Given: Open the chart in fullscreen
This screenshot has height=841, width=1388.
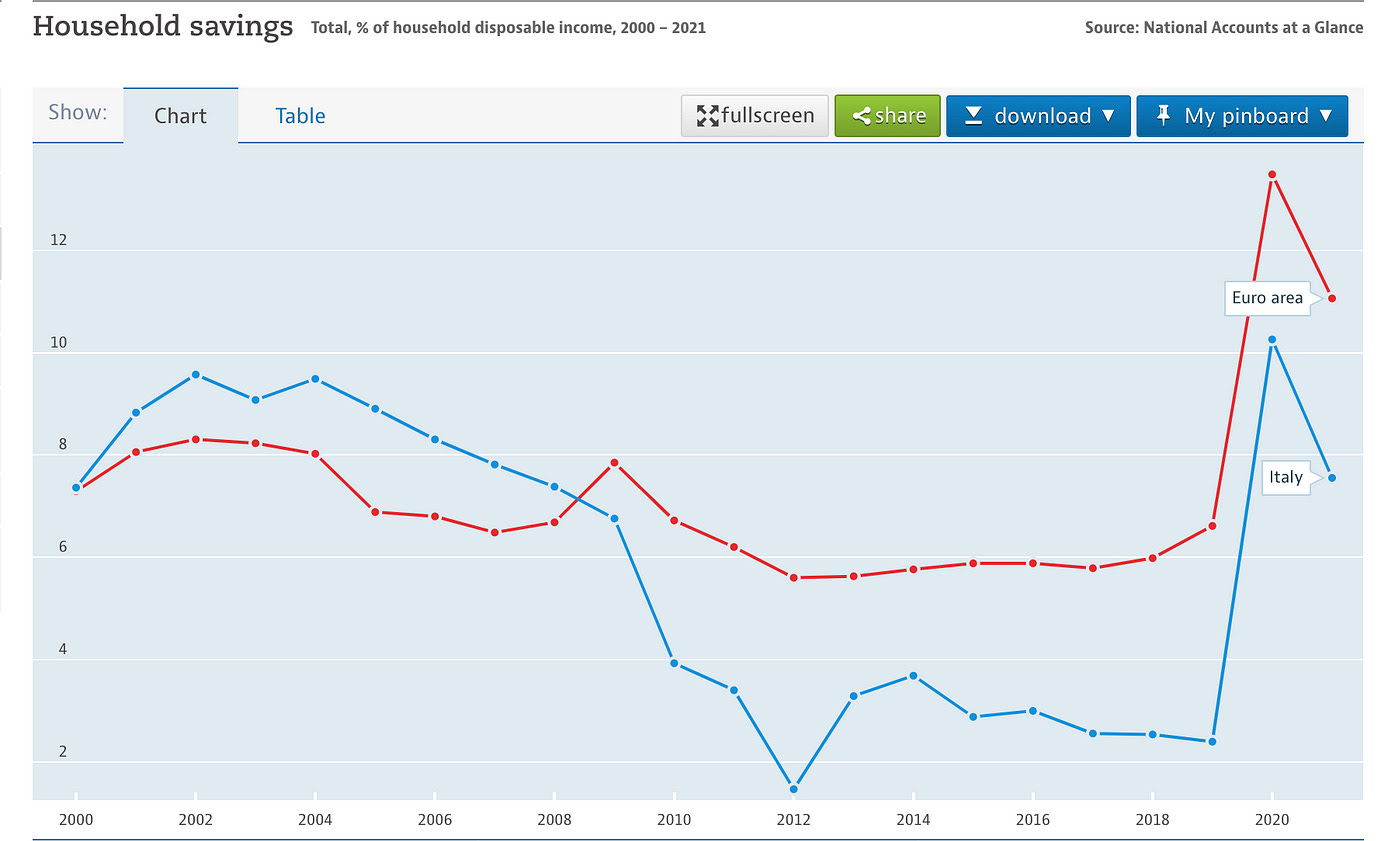Looking at the screenshot, I should 755,116.
